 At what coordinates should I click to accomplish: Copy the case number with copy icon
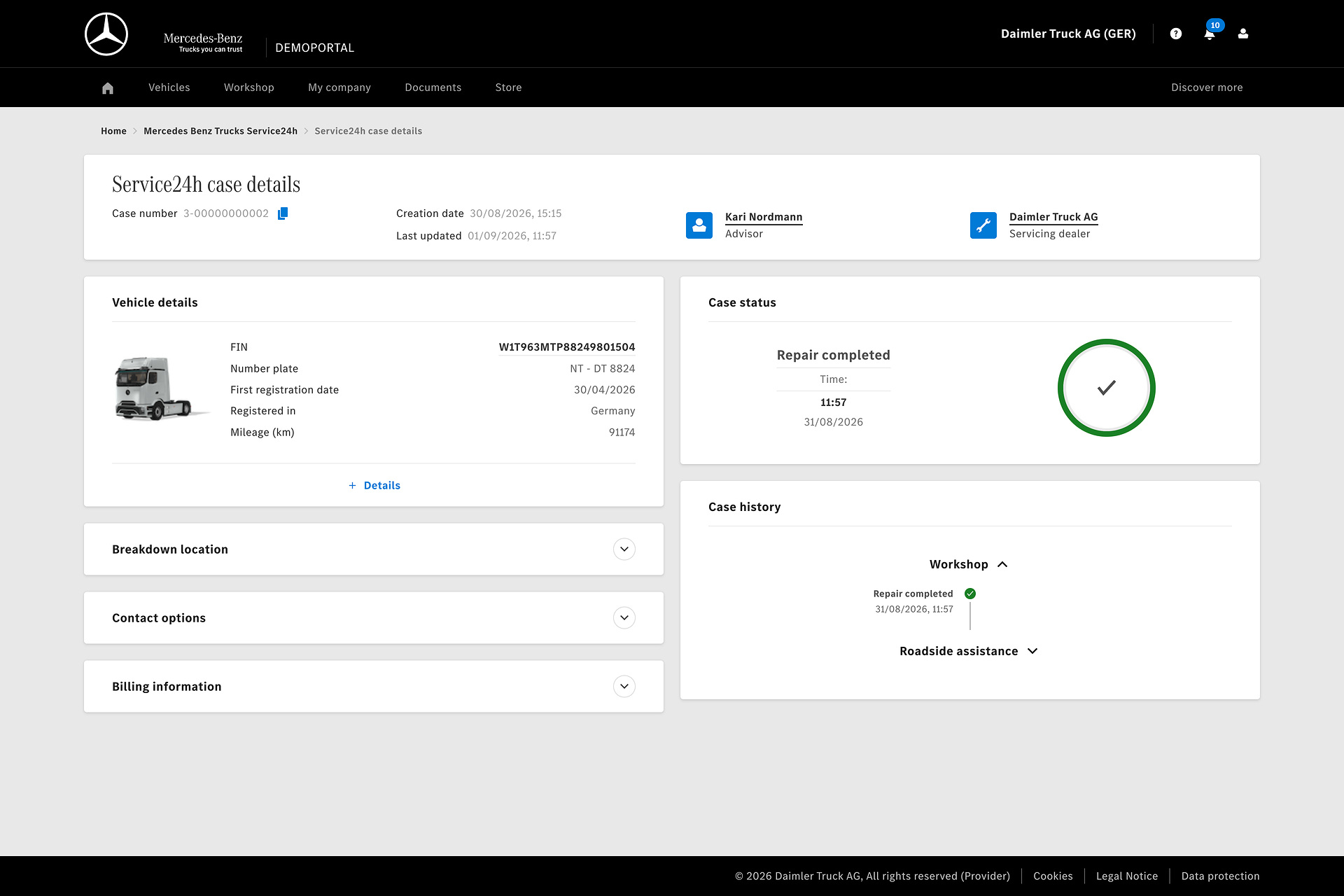(283, 213)
